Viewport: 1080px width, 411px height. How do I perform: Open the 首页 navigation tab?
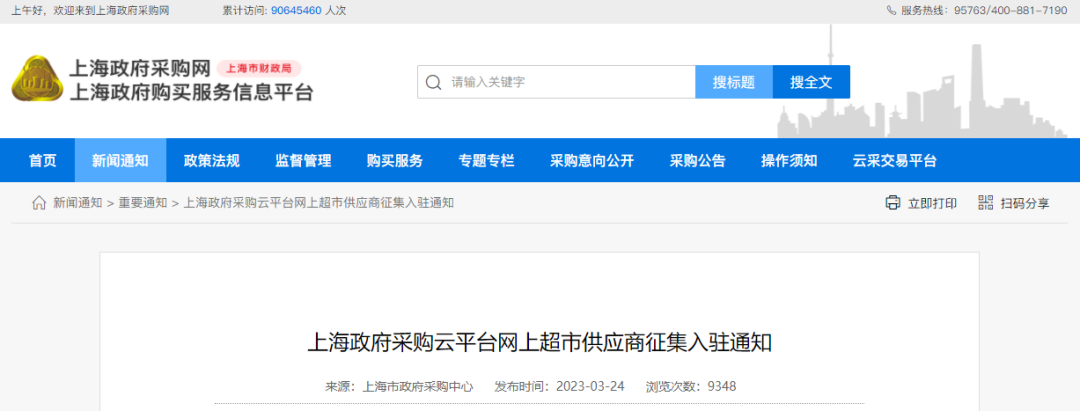[x=43, y=160]
